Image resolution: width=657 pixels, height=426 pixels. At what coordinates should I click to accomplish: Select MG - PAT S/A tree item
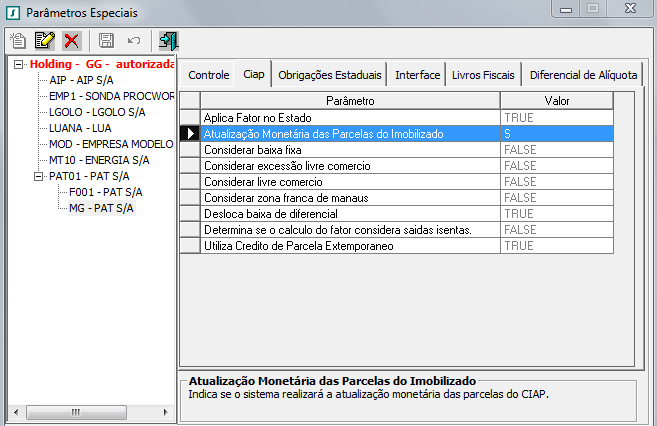(x=101, y=208)
